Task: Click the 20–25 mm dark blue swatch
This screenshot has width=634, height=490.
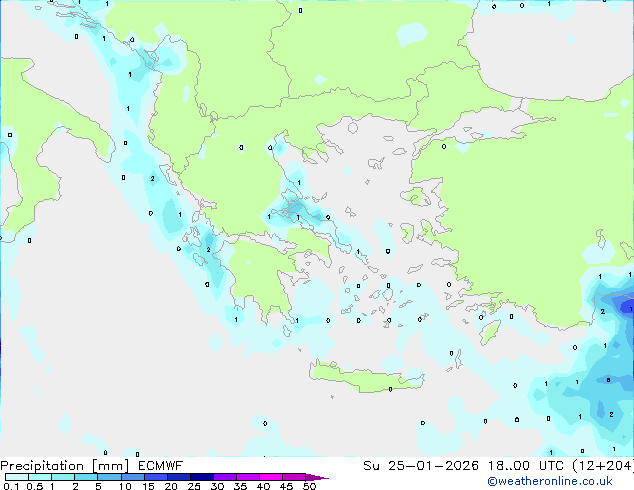Action: tap(178, 477)
